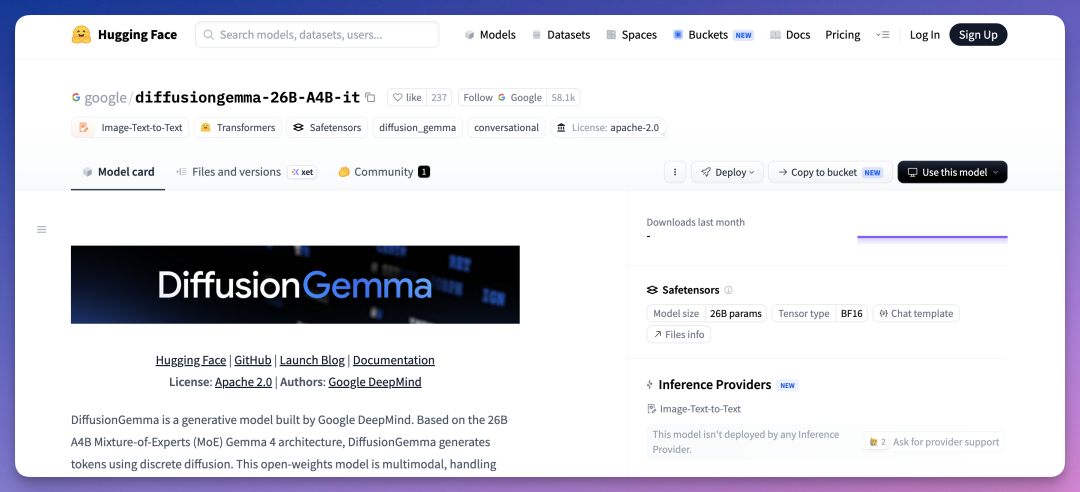The width and height of the screenshot is (1080, 492).
Task: View the 237 likes count
Action: [439, 98]
